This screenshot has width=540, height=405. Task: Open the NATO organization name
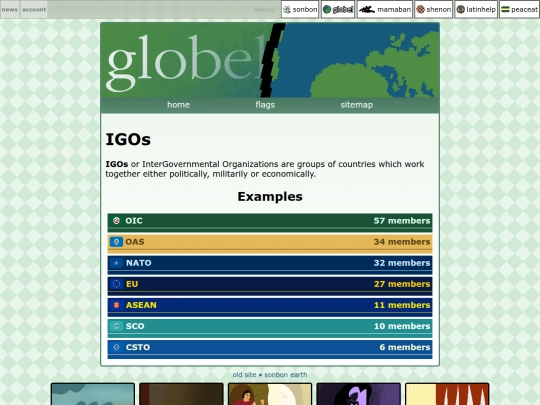pyautogui.click(x=138, y=263)
